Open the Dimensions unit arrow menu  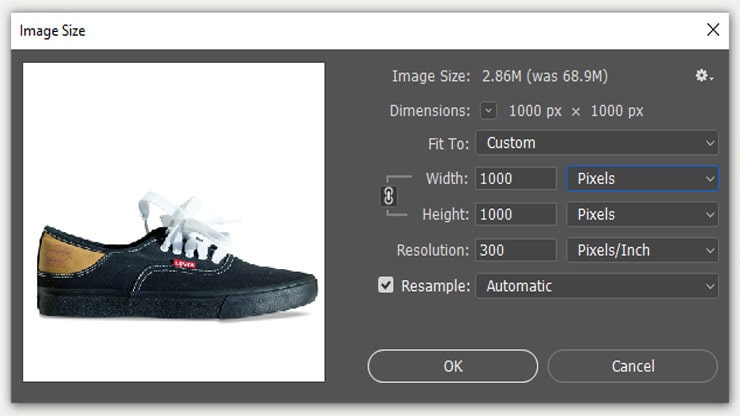488,111
